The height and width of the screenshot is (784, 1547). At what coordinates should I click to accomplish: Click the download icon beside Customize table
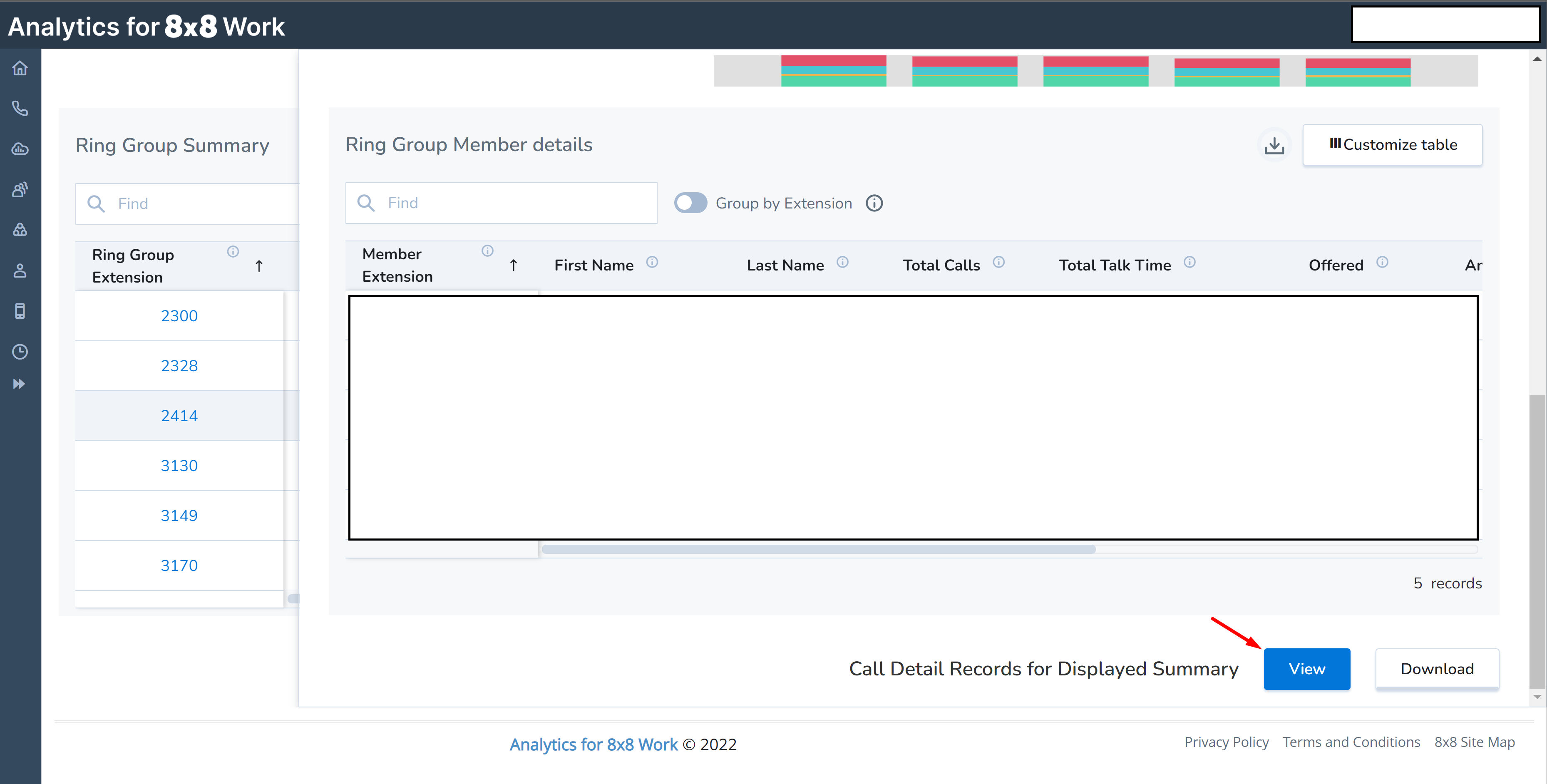[1274, 145]
